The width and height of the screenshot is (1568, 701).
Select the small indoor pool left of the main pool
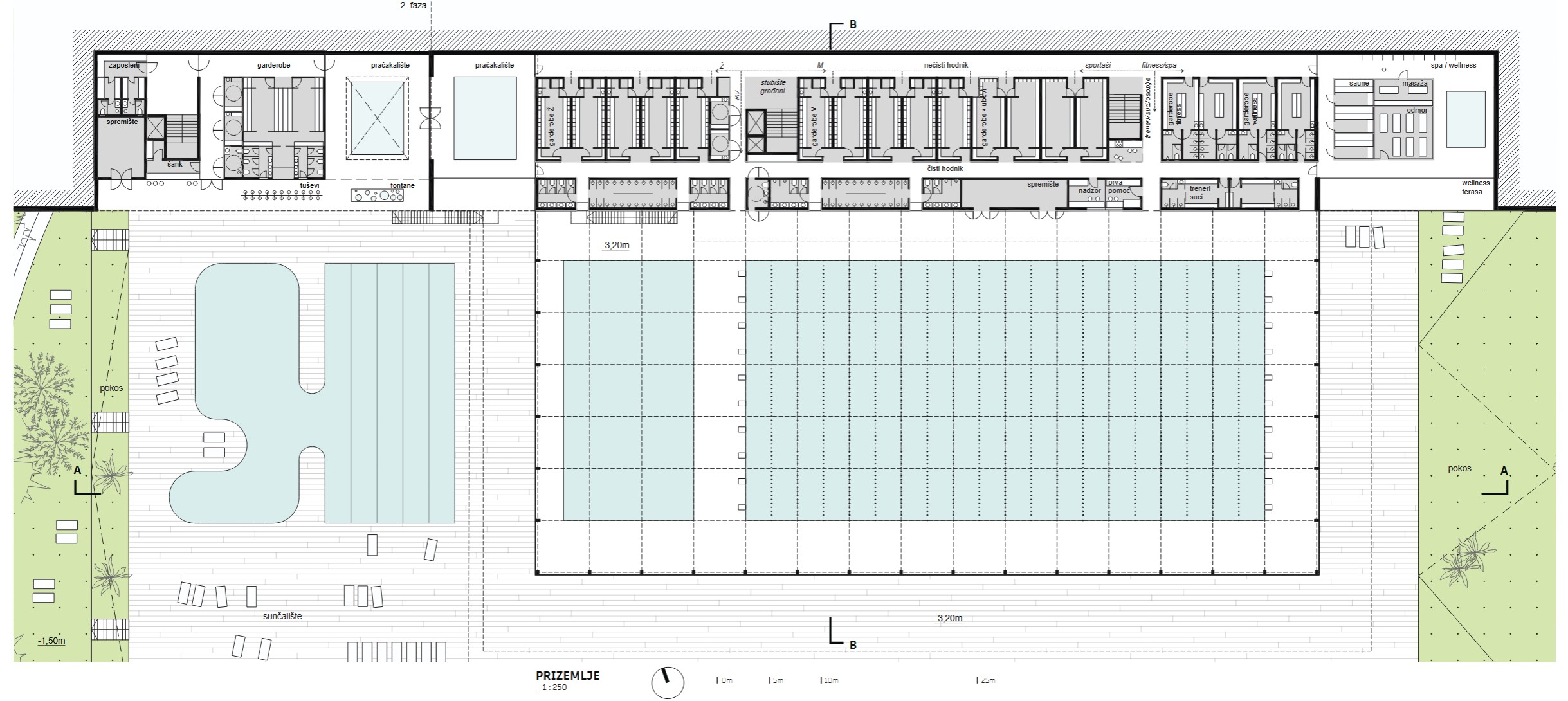(628, 390)
